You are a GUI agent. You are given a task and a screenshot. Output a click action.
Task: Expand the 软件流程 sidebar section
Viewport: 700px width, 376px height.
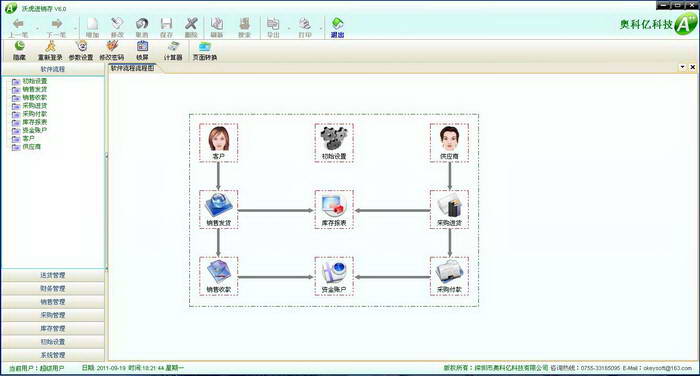(x=53, y=69)
